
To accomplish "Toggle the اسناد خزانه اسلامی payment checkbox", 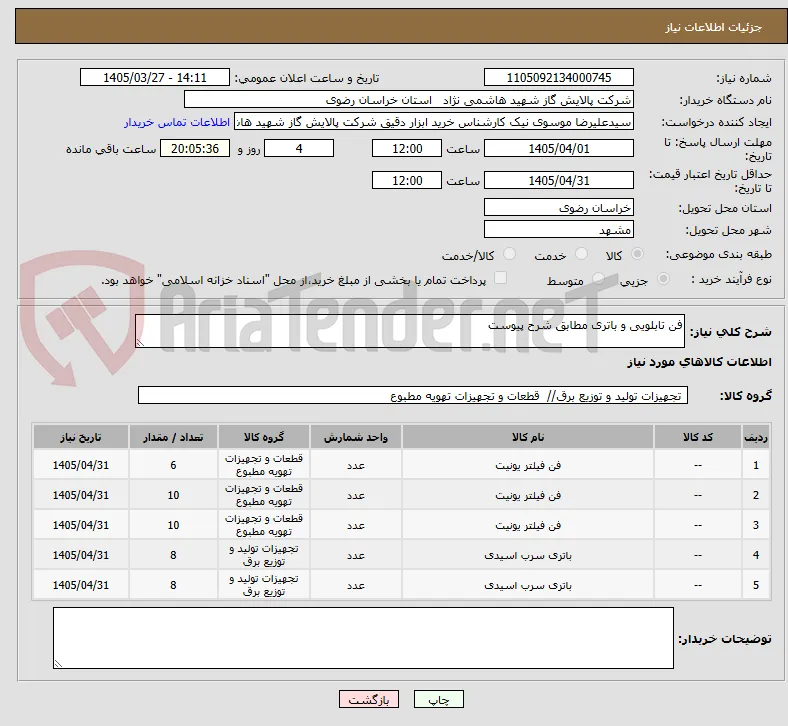I will [x=501, y=278].
